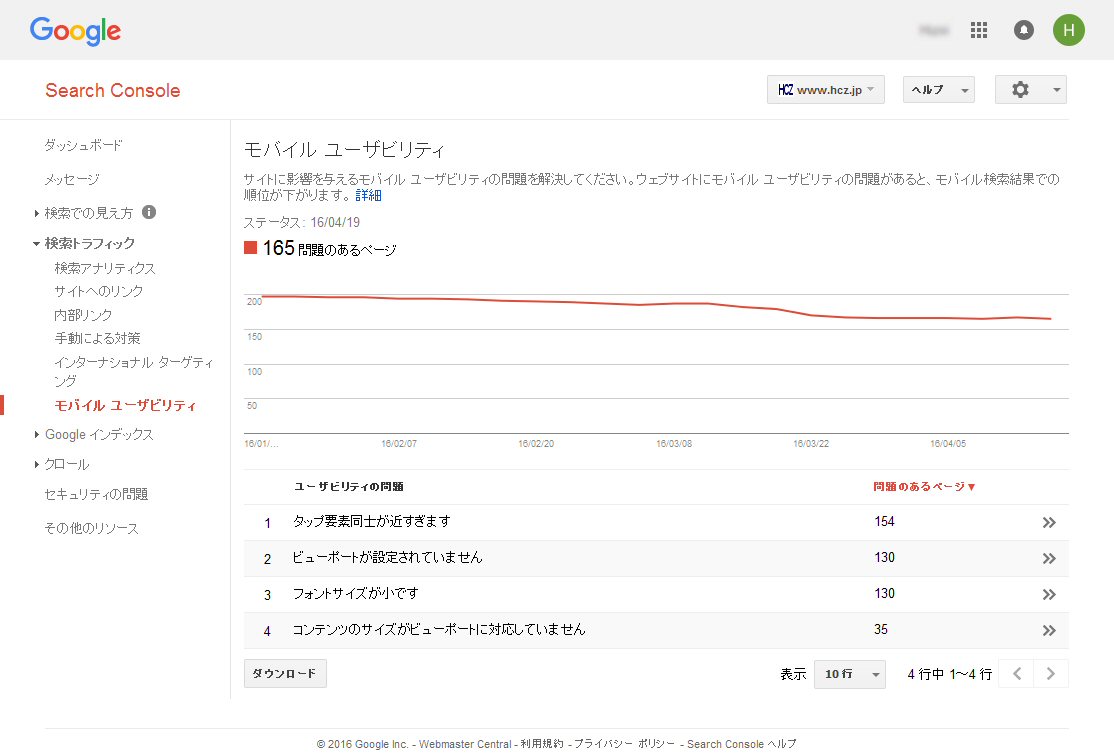Click the Google logo

click(75, 31)
